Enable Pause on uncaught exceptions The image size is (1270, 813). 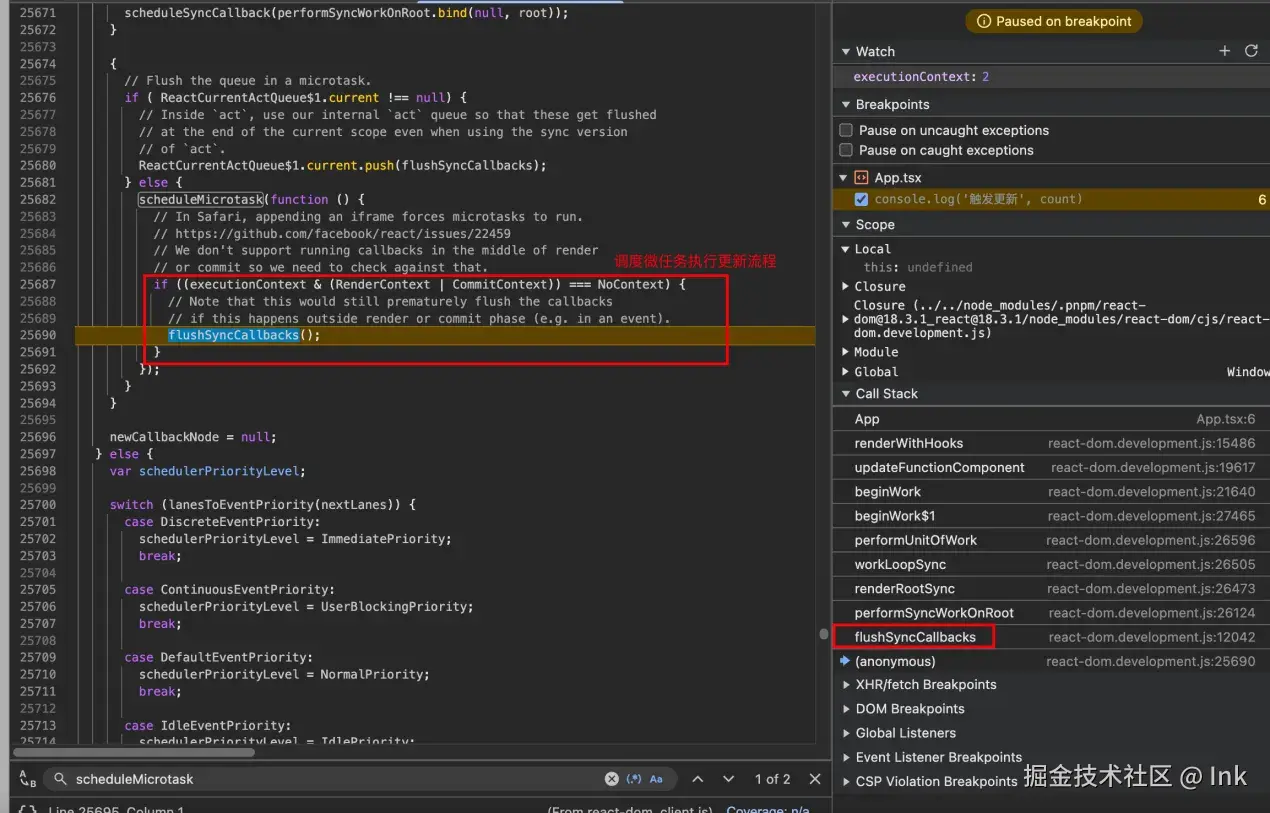click(846, 130)
